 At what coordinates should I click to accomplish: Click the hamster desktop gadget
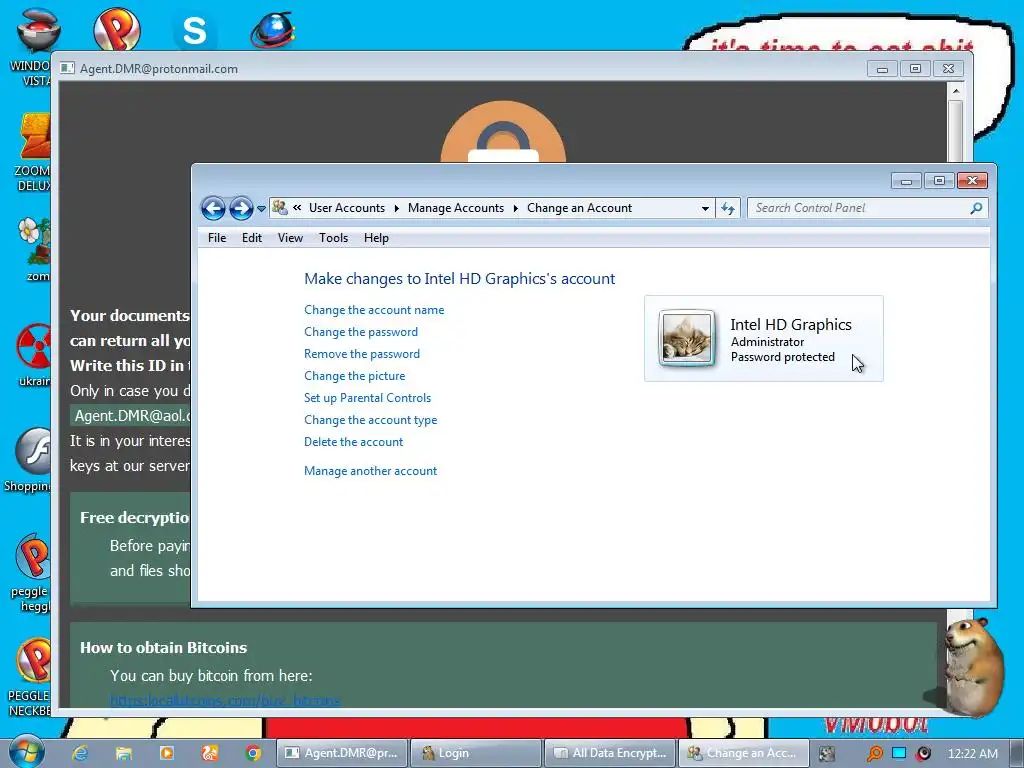point(972,666)
